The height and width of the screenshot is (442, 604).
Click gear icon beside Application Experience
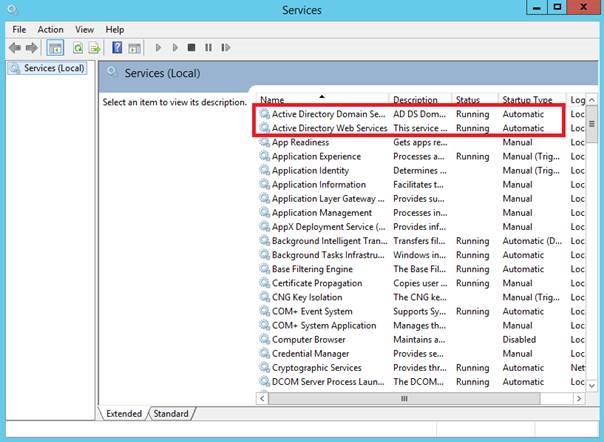pyautogui.click(x=264, y=156)
